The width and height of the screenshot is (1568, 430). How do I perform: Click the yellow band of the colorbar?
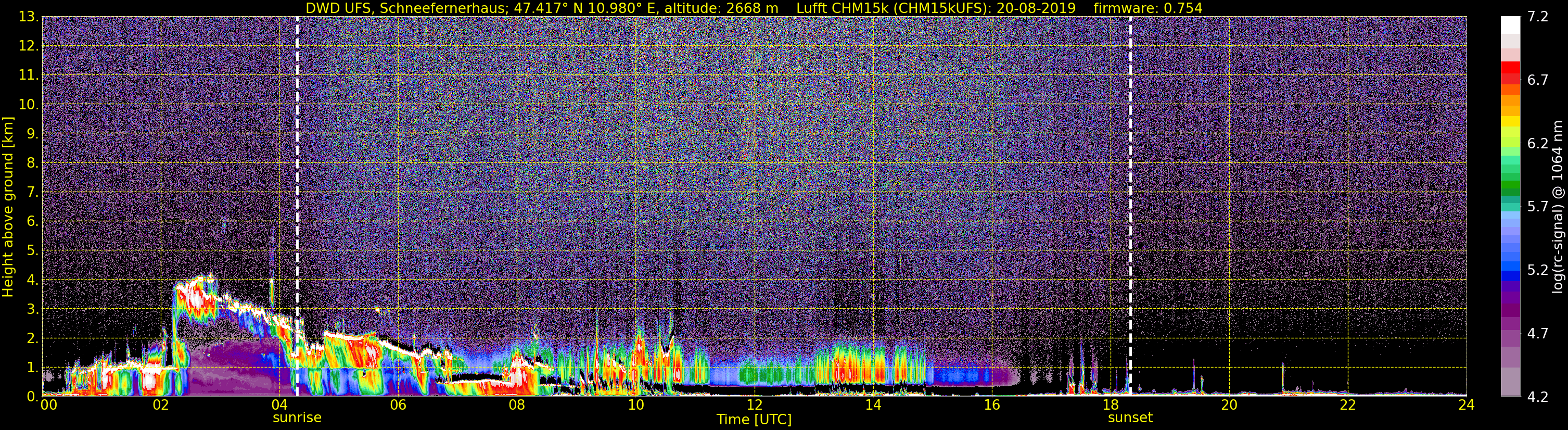[x=1510, y=122]
